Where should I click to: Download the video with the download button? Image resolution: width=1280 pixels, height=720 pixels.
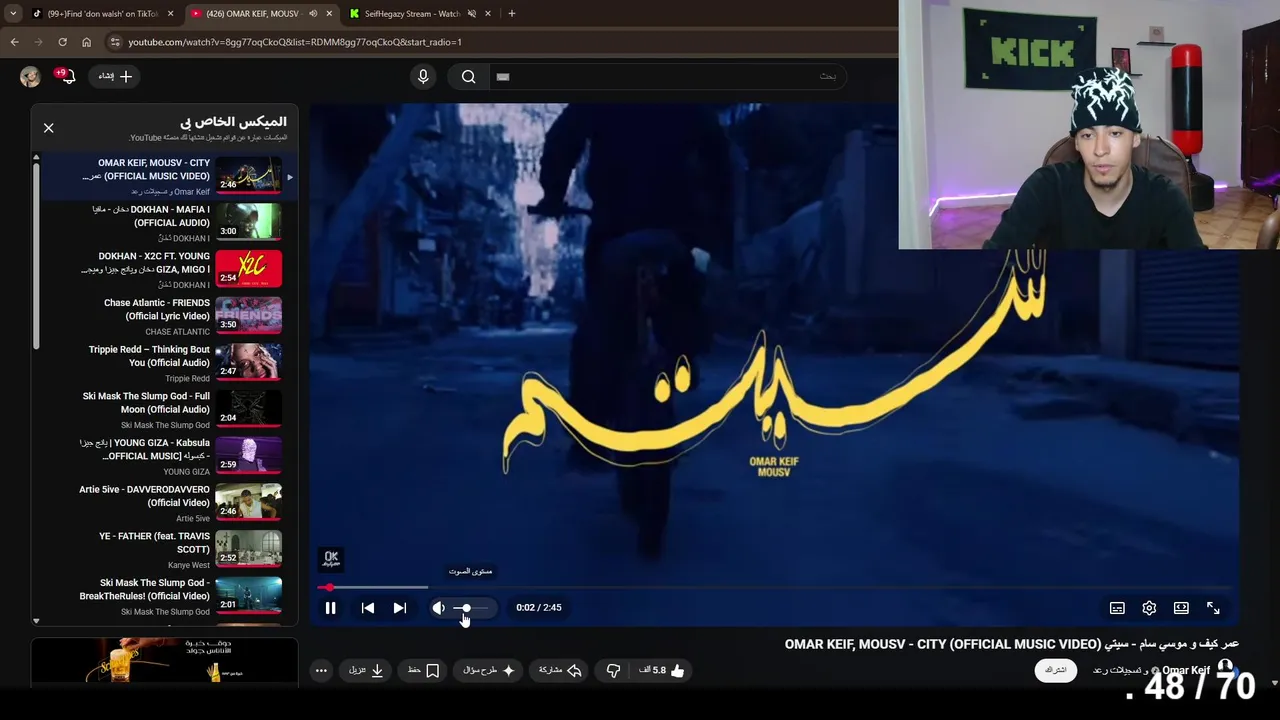click(x=366, y=671)
